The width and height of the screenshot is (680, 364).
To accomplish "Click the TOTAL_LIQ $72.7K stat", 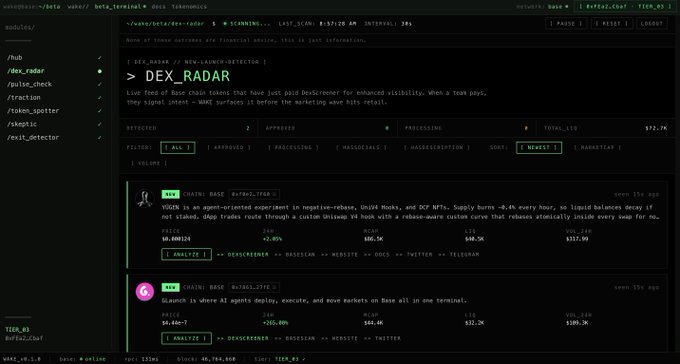I will click(x=607, y=128).
